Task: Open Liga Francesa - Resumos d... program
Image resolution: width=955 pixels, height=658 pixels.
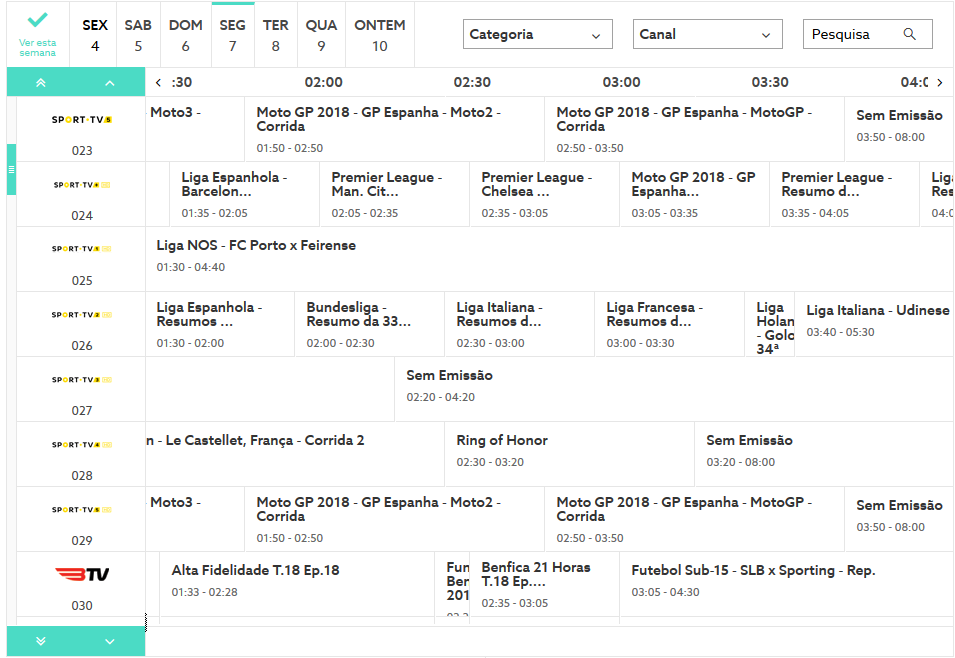Action: pos(669,324)
